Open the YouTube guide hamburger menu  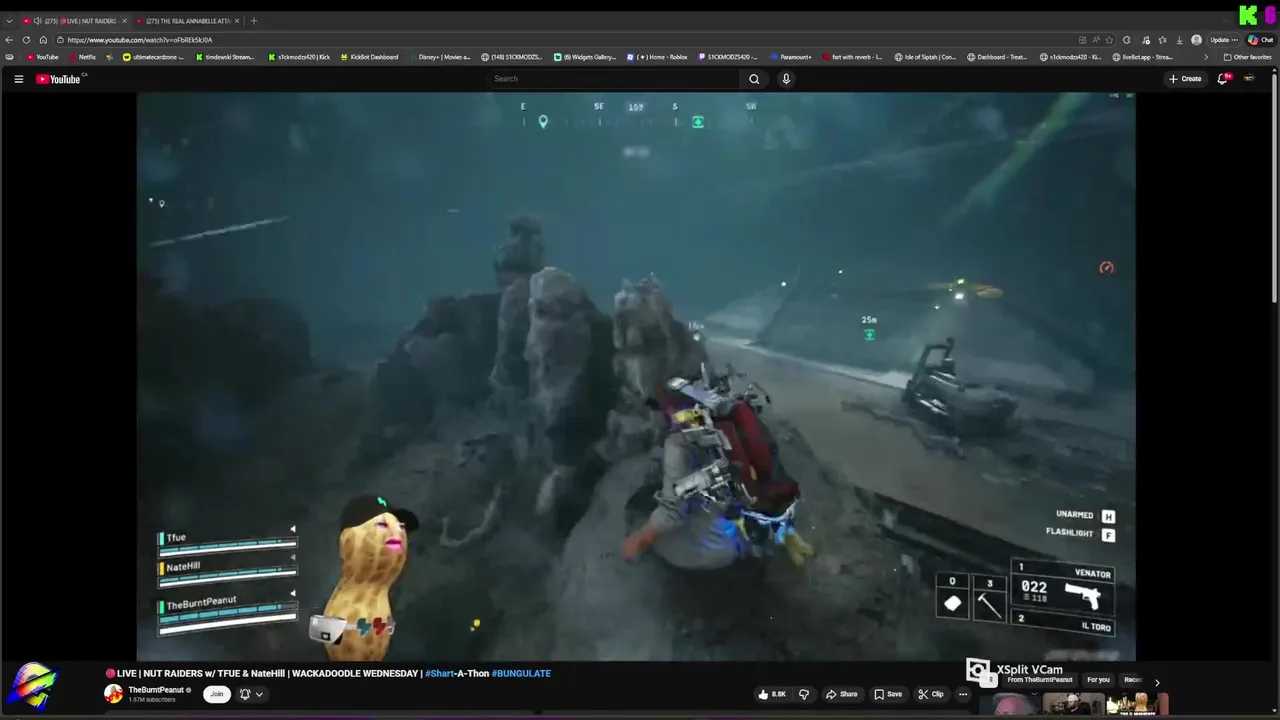click(x=18, y=79)
